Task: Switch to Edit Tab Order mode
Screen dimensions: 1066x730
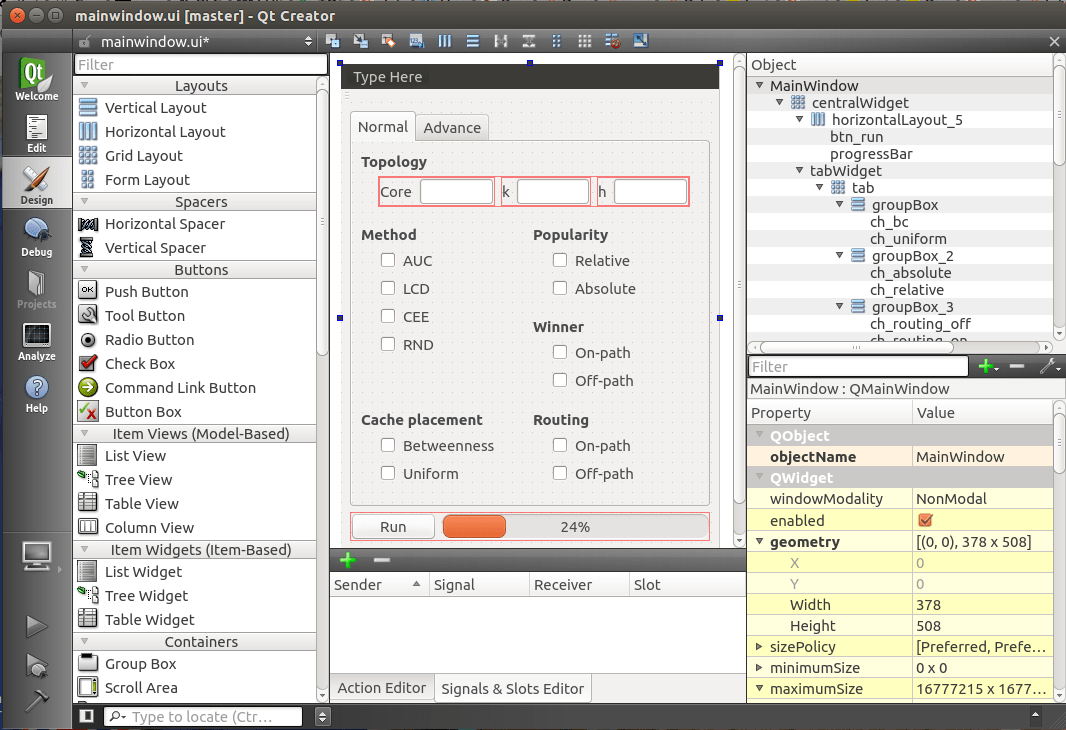Action: point(416,41)
